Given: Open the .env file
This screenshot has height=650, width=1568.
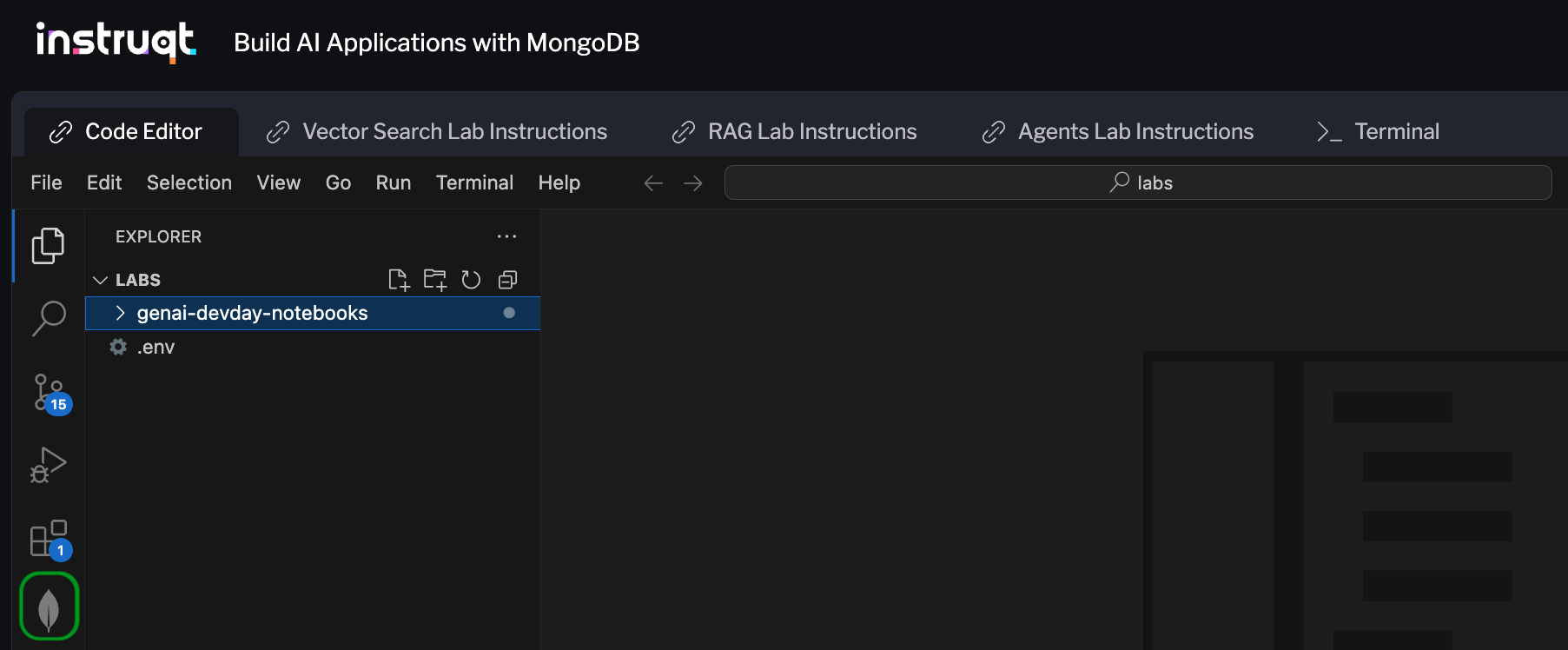Looking at the screenshot, I should [x=313, y=347].
